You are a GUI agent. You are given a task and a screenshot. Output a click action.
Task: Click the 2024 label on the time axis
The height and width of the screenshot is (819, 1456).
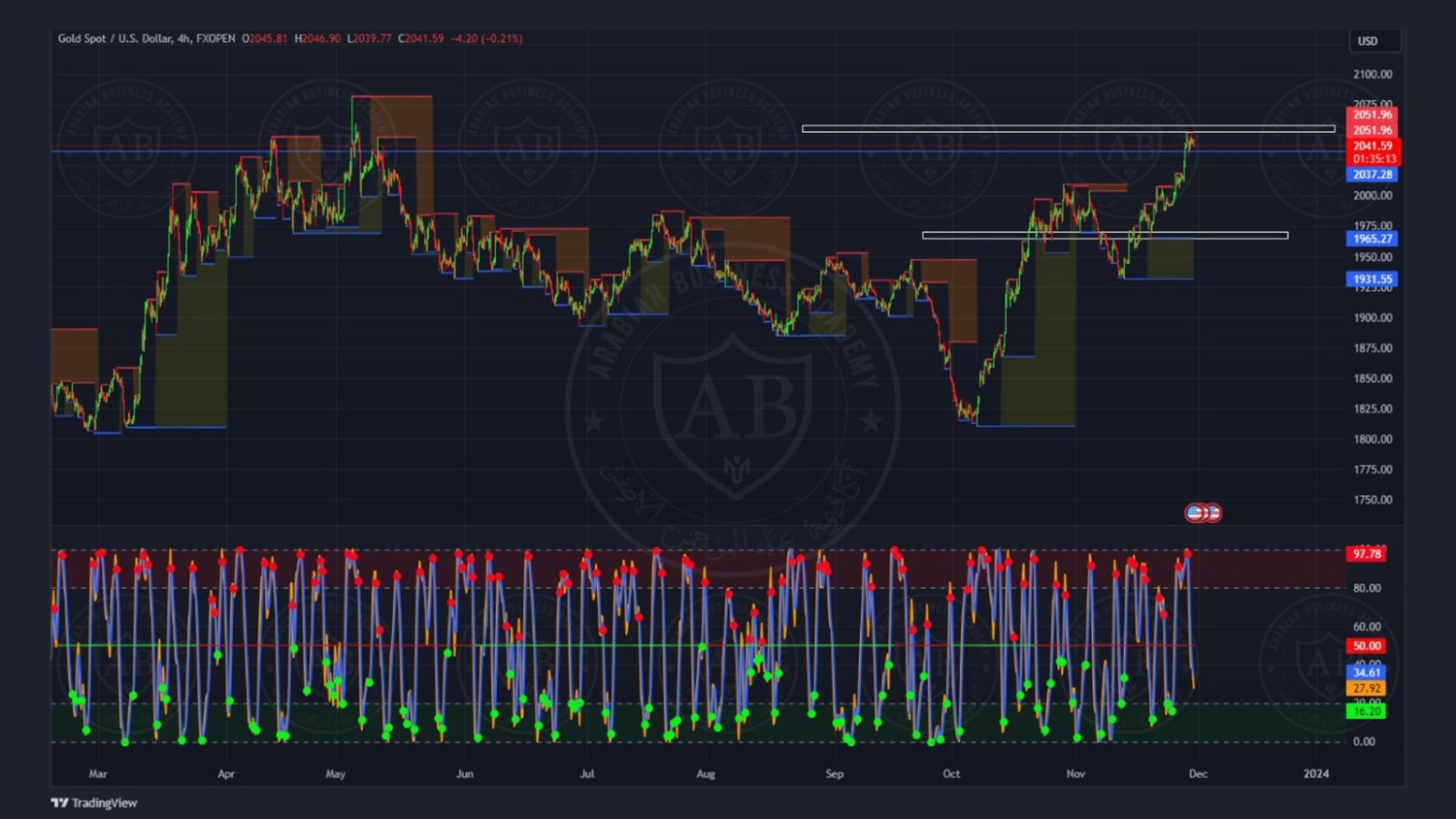(x=1316, y=773)
